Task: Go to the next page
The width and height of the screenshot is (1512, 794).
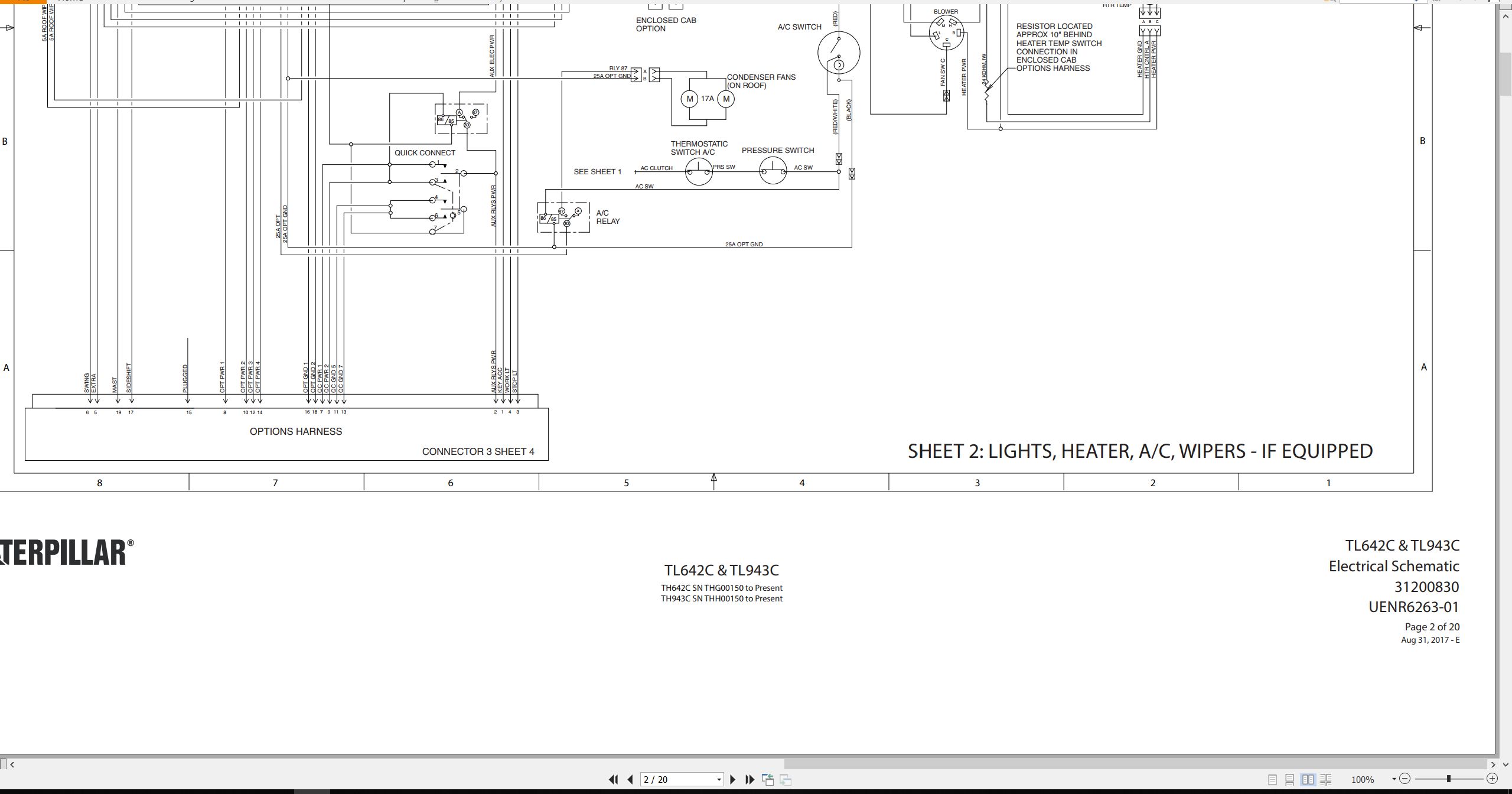Action: click(733, 779)
